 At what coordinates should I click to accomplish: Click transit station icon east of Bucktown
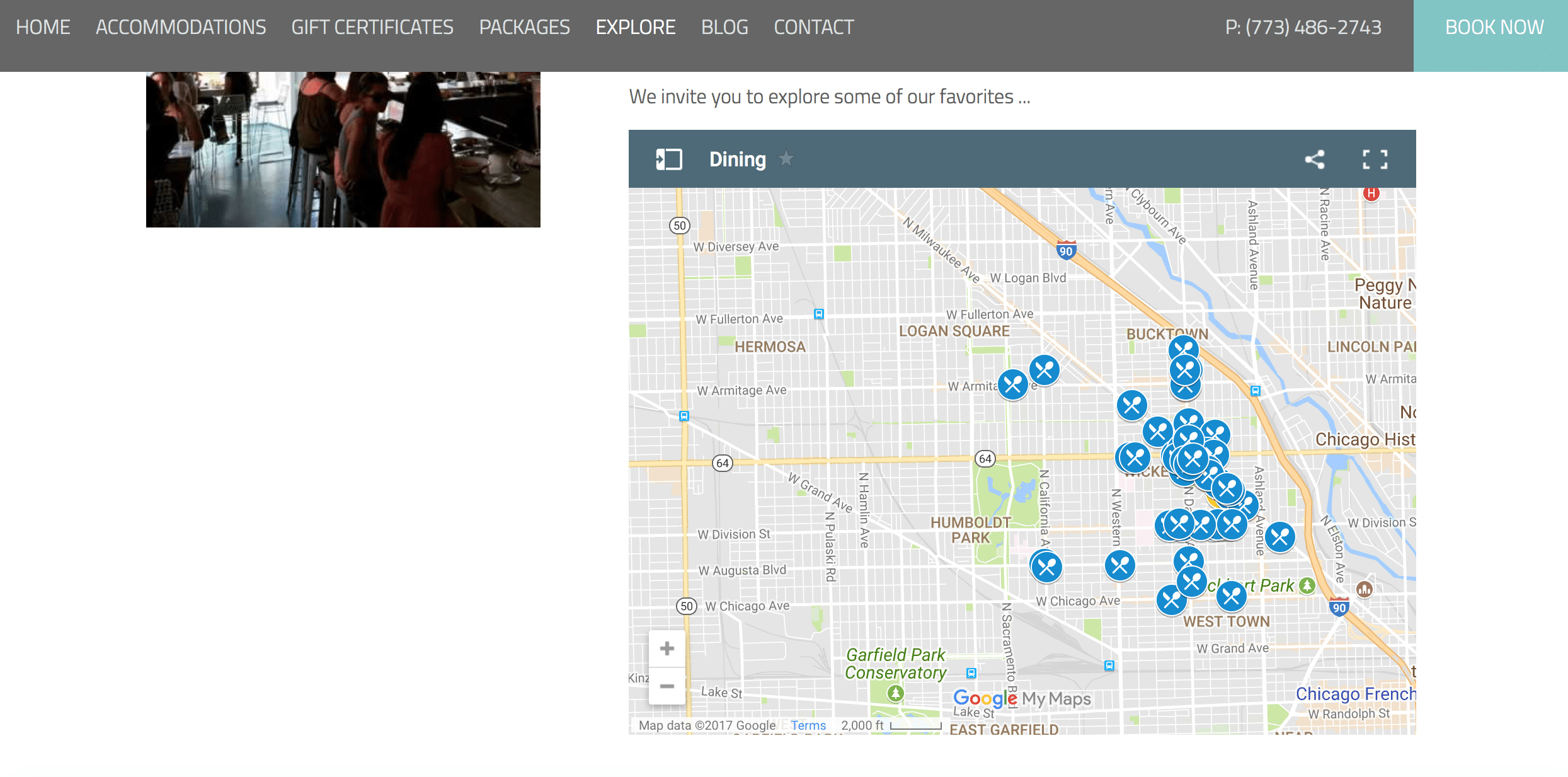pos(1256,391)
